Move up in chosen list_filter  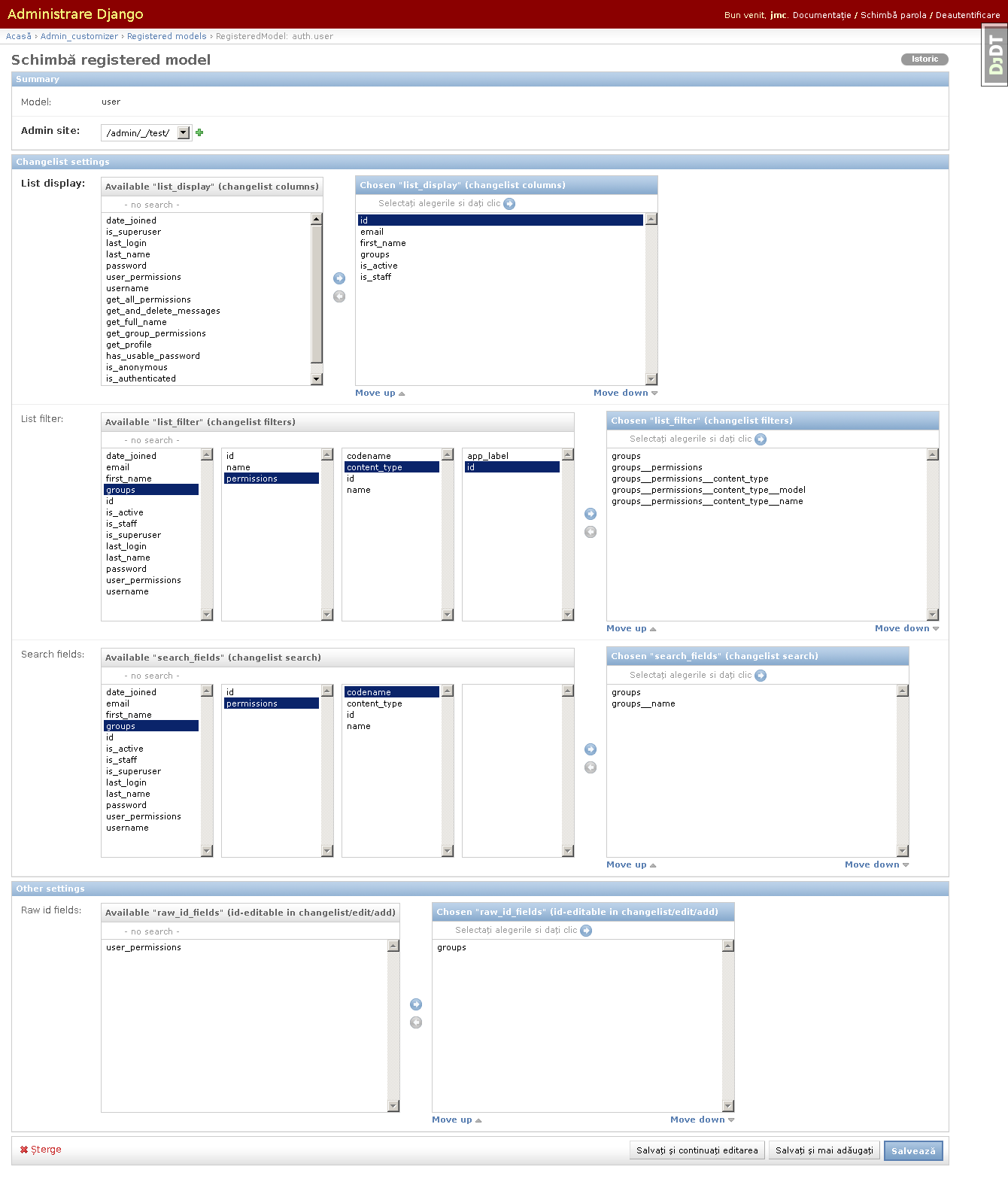(x=631, y=628)
